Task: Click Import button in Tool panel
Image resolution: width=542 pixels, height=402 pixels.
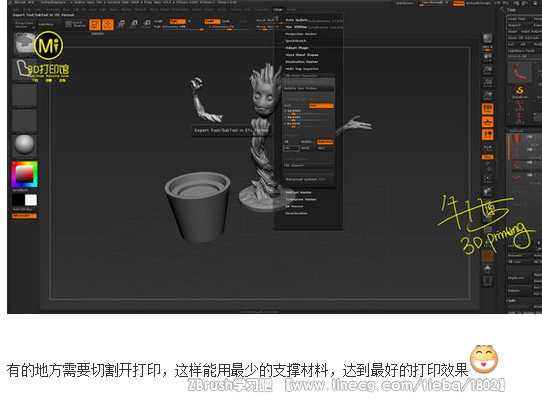Action: pyautogui.click(x=519, y=25)
